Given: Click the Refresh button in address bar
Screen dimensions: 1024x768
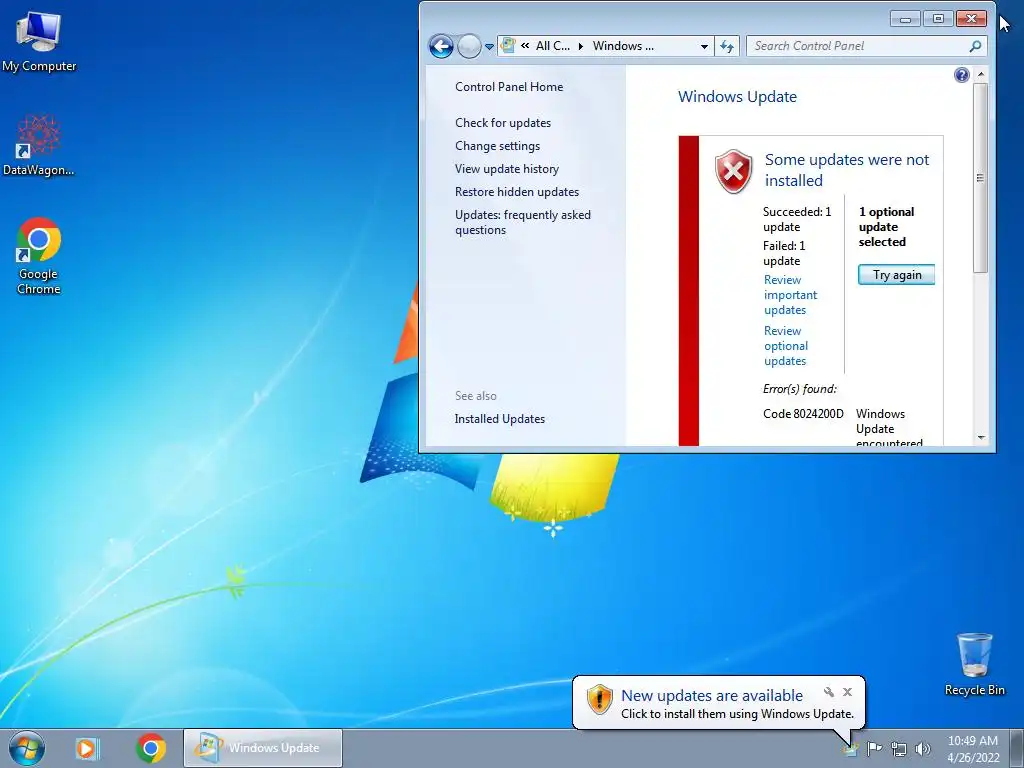Looking at the screenshot, I should click(727, 46).
